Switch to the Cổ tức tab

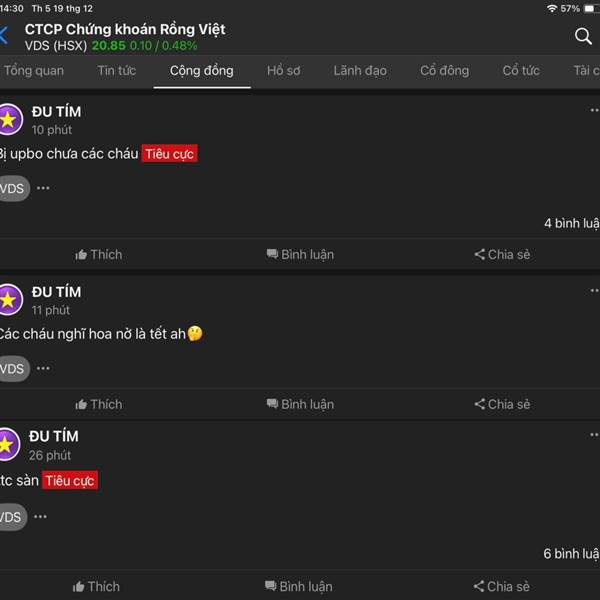tap(521, 70)
